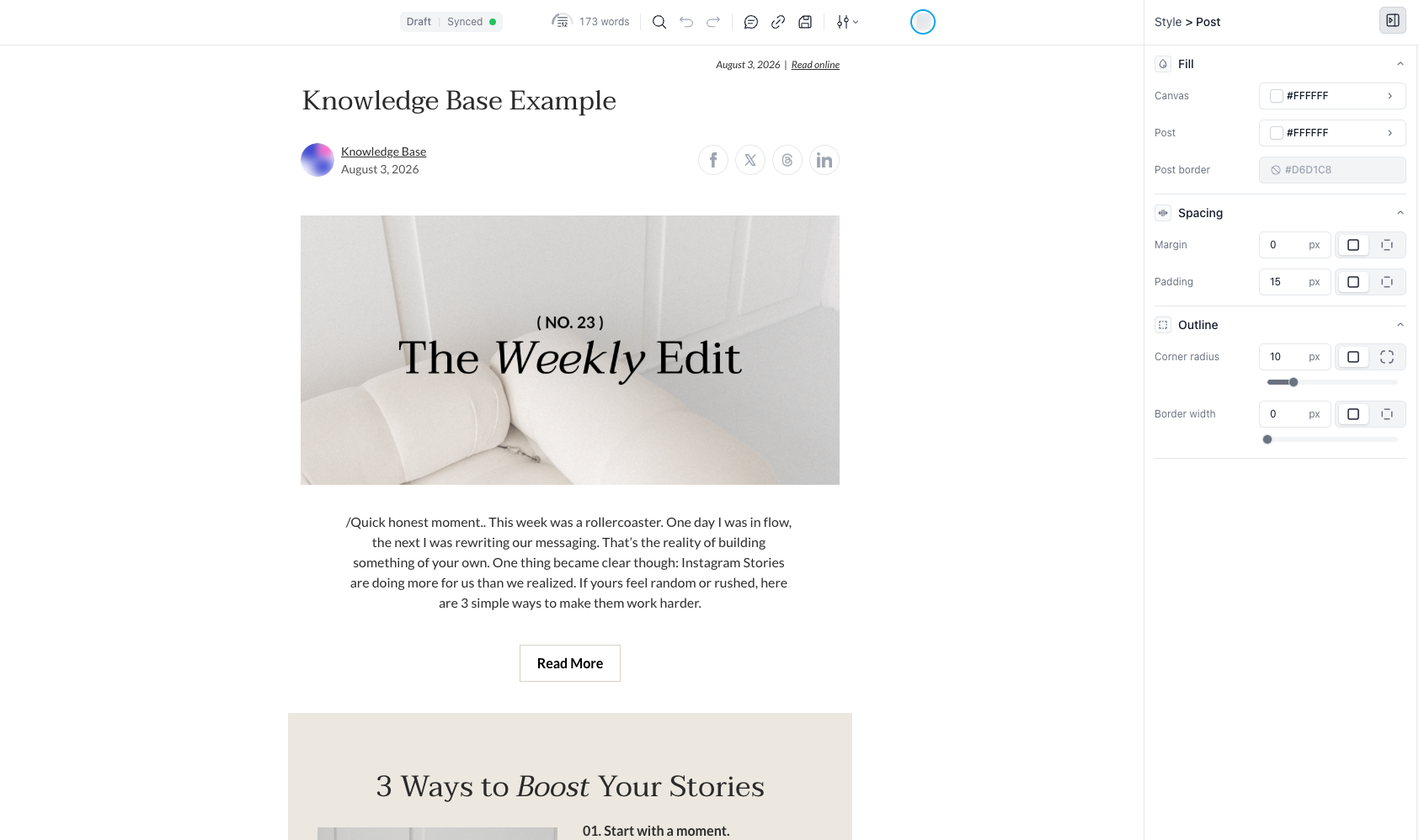1419x840 pixels.
Task: Open the settings sliders dropdown
Action: 847,22
